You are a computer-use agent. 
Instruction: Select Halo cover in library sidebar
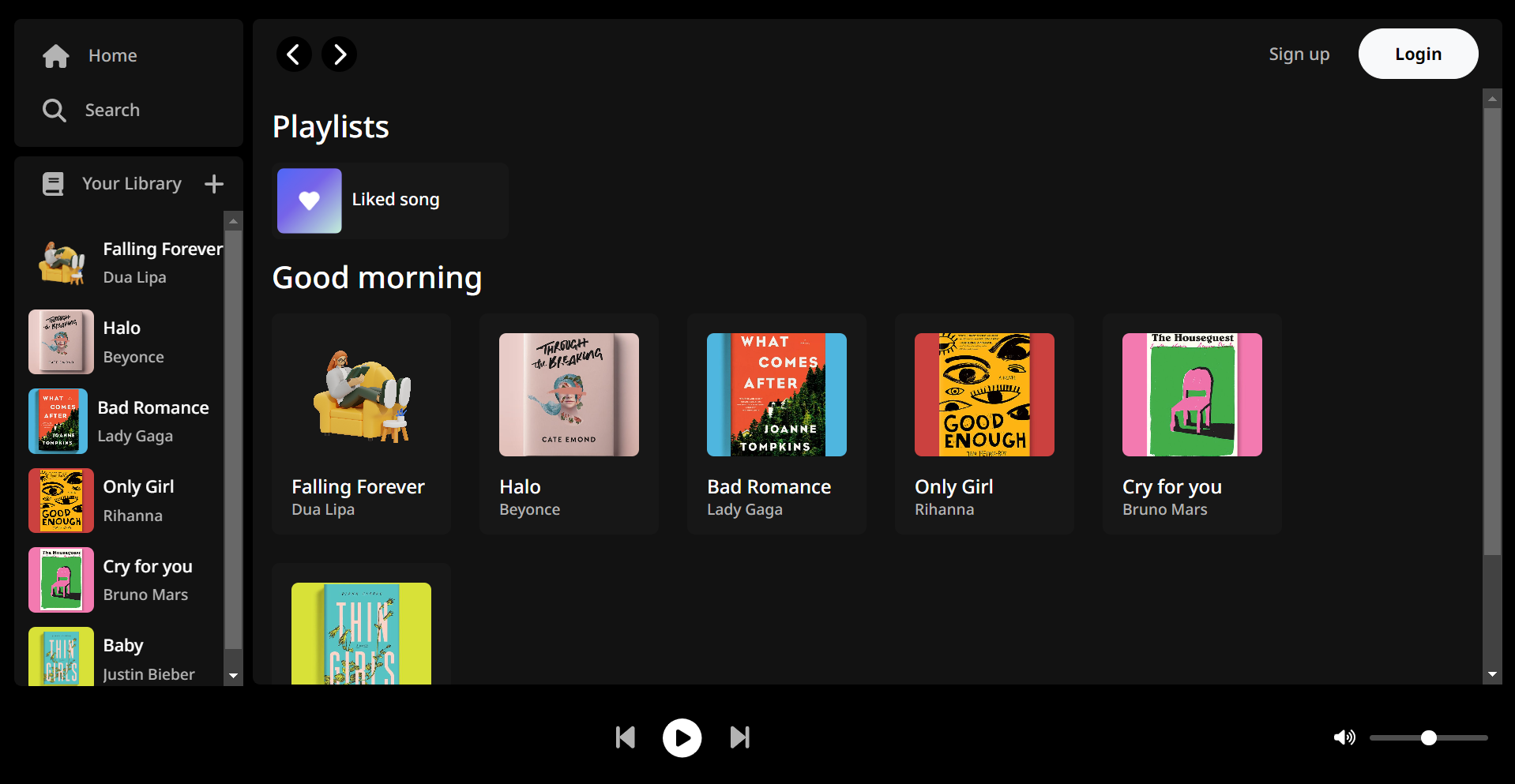pos(62,342)
